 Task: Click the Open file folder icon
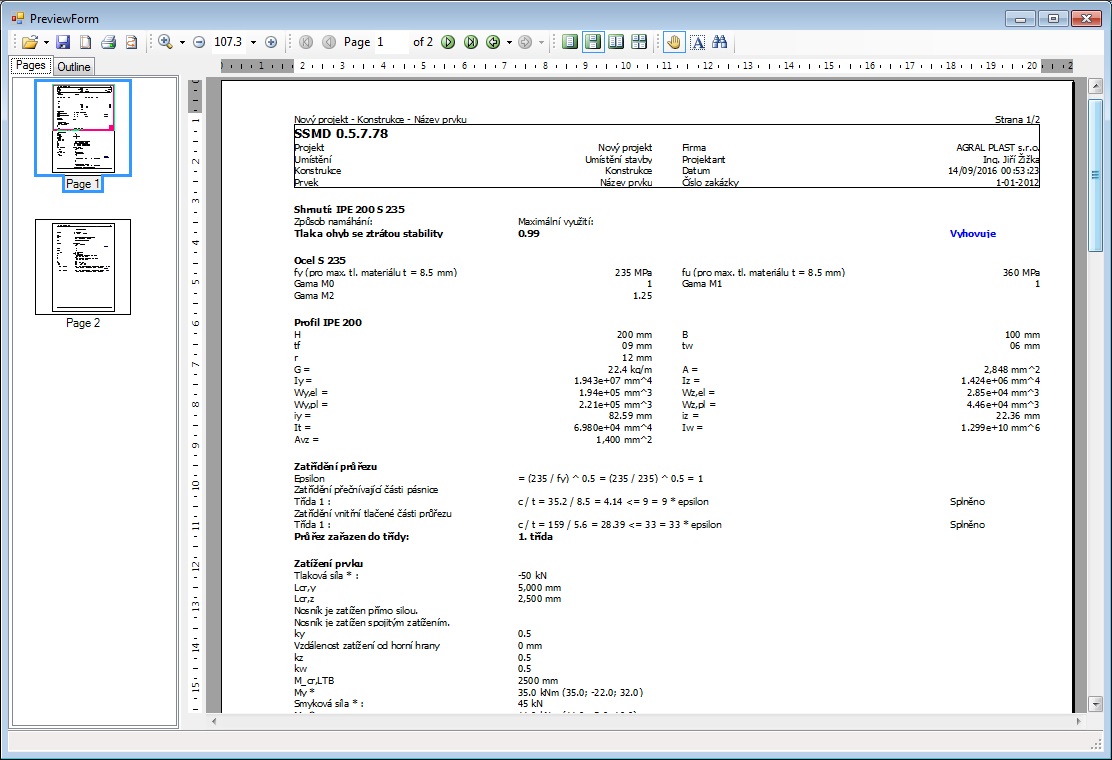point(29,42)
